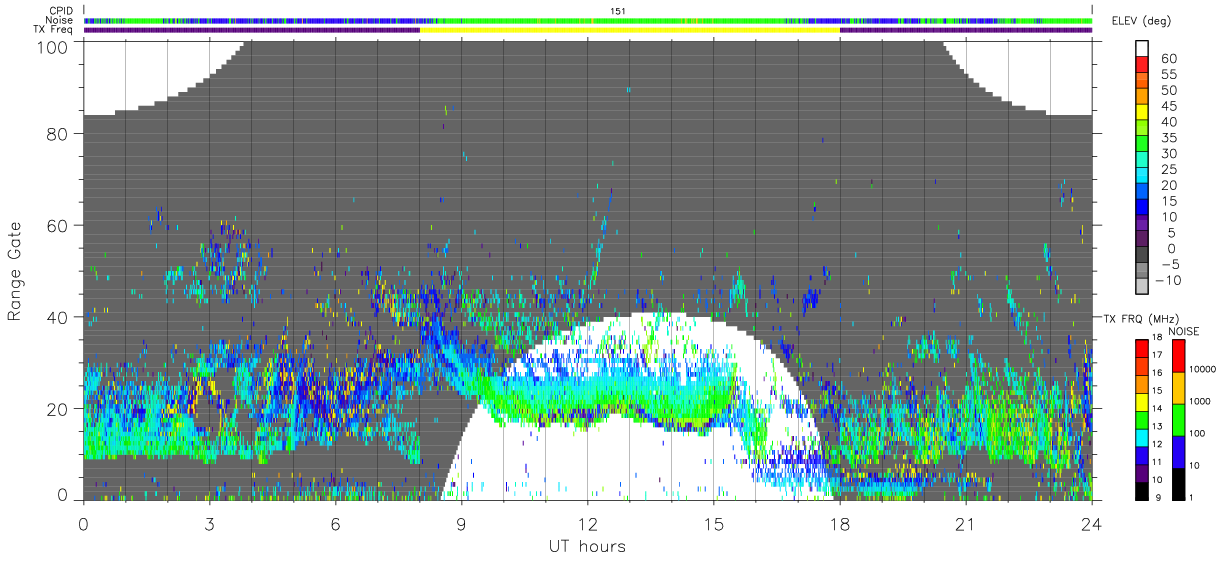Click the '−5' label on the ELEV color bar
The height and width of the screenshot is (567, 1228).
(x=1168, y=264)
